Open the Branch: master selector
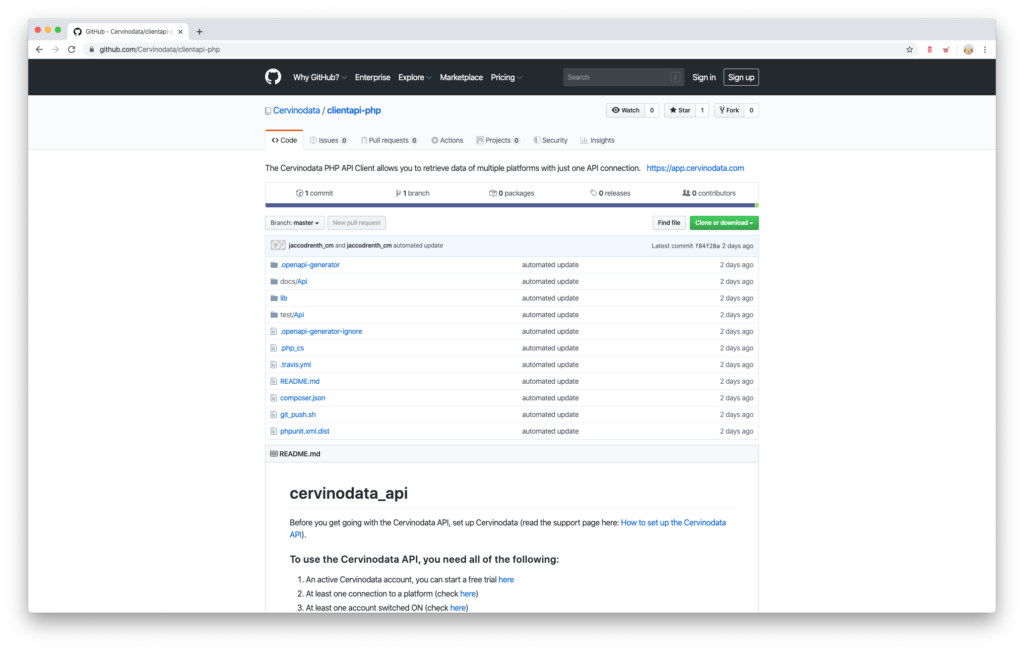1024x650 pixels. click(295, 223)
